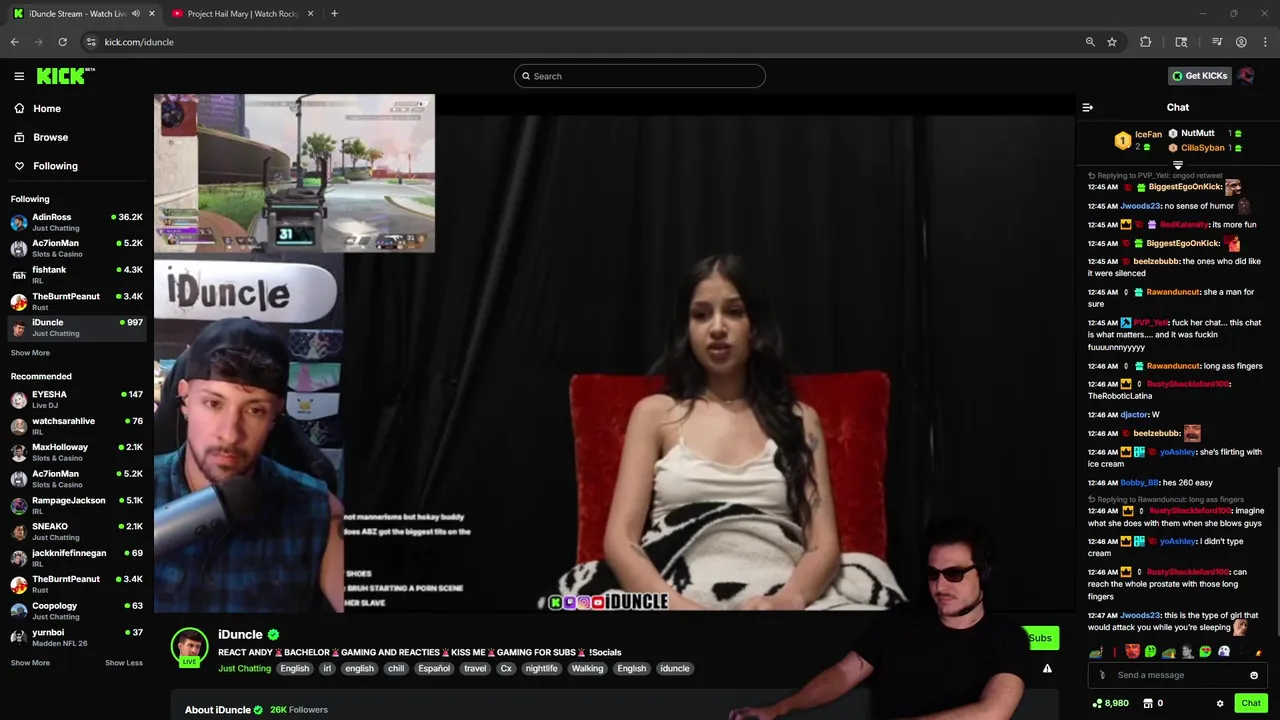Click iDuncle's channel avatar with LIVE badge

(x=189, y=647)
